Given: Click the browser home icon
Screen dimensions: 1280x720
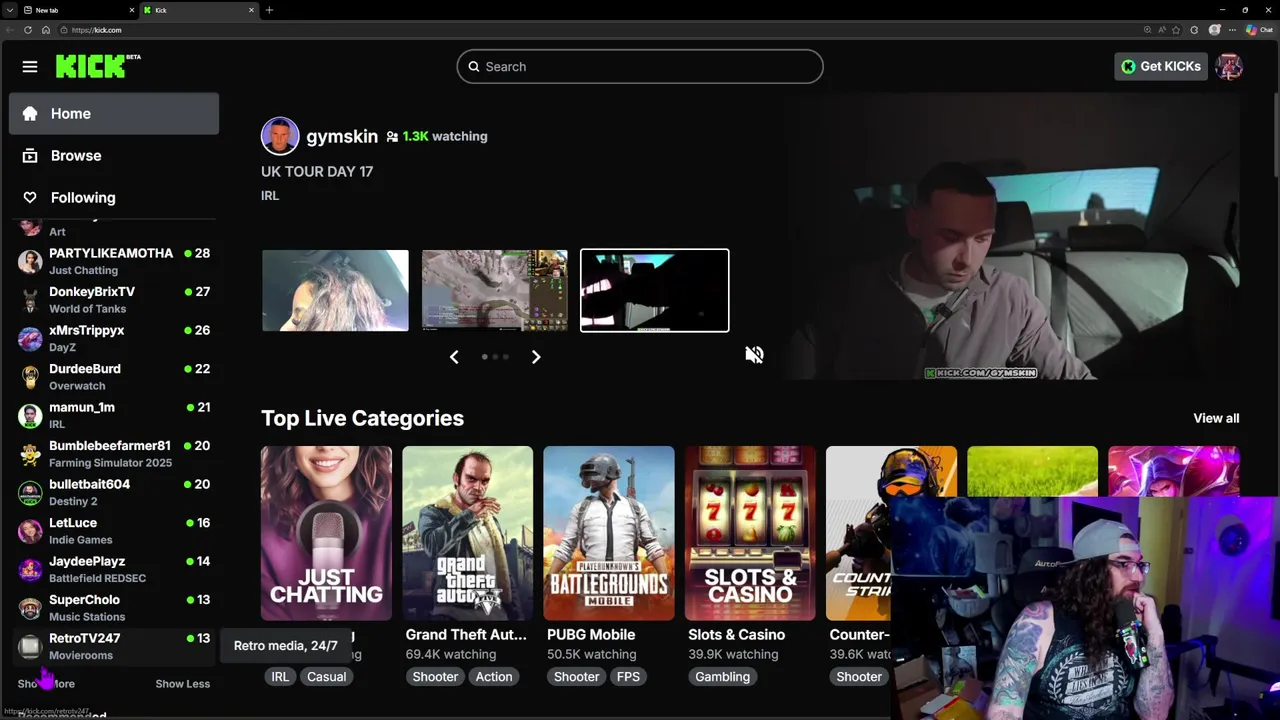Looking at the screenshot, I should point(46,30).
